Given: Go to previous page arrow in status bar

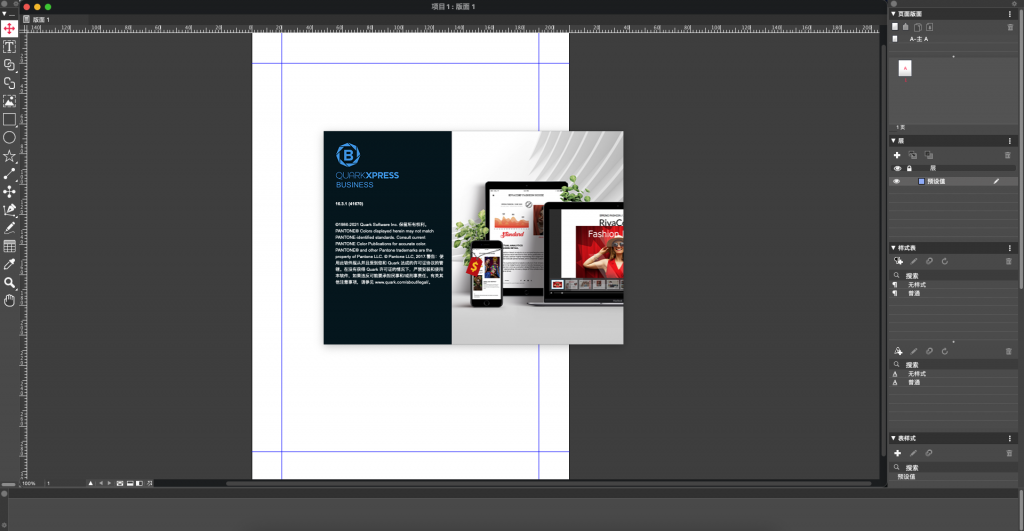Looking at the screenshot, I should (x=101, y=483).
